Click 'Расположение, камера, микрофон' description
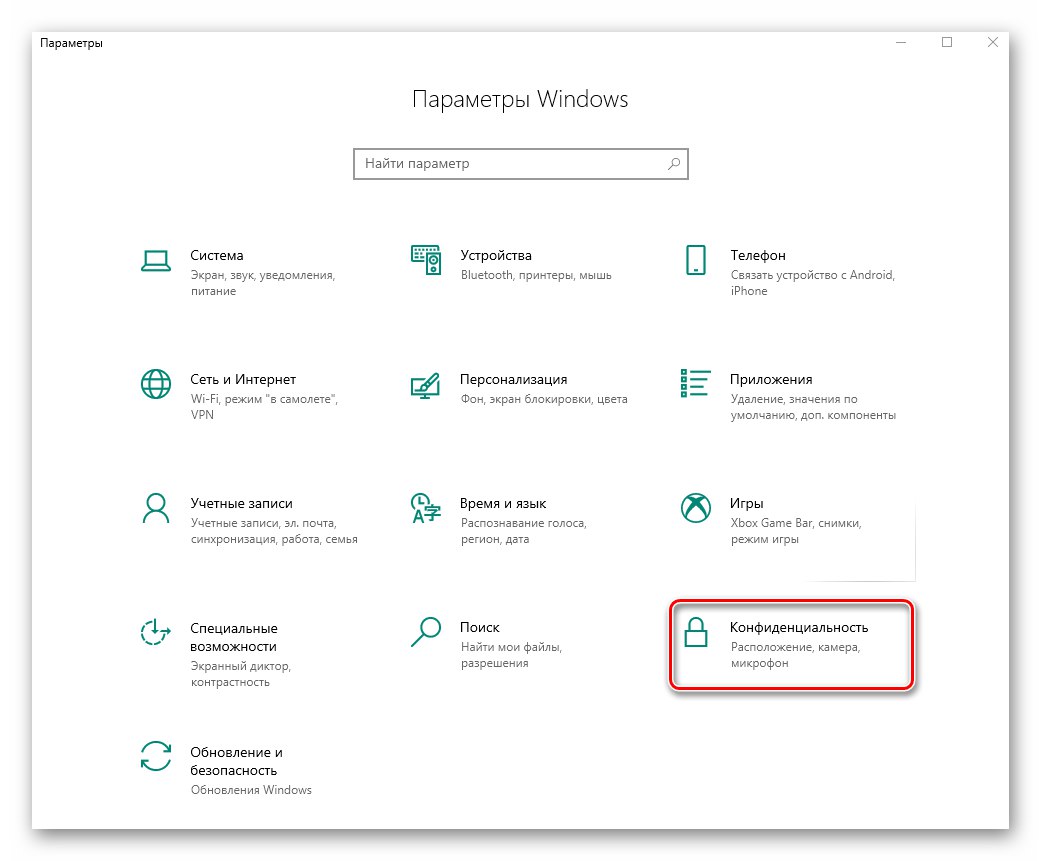The width and height of the screenshot is (1041, 861). [x=795, y=655]
